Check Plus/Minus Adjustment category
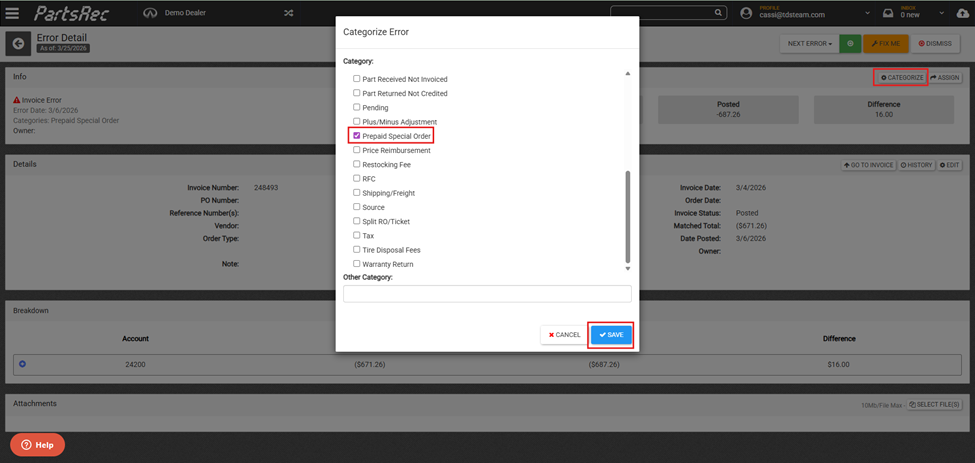This screenshot has width=975, height=463. click(356, 122)
